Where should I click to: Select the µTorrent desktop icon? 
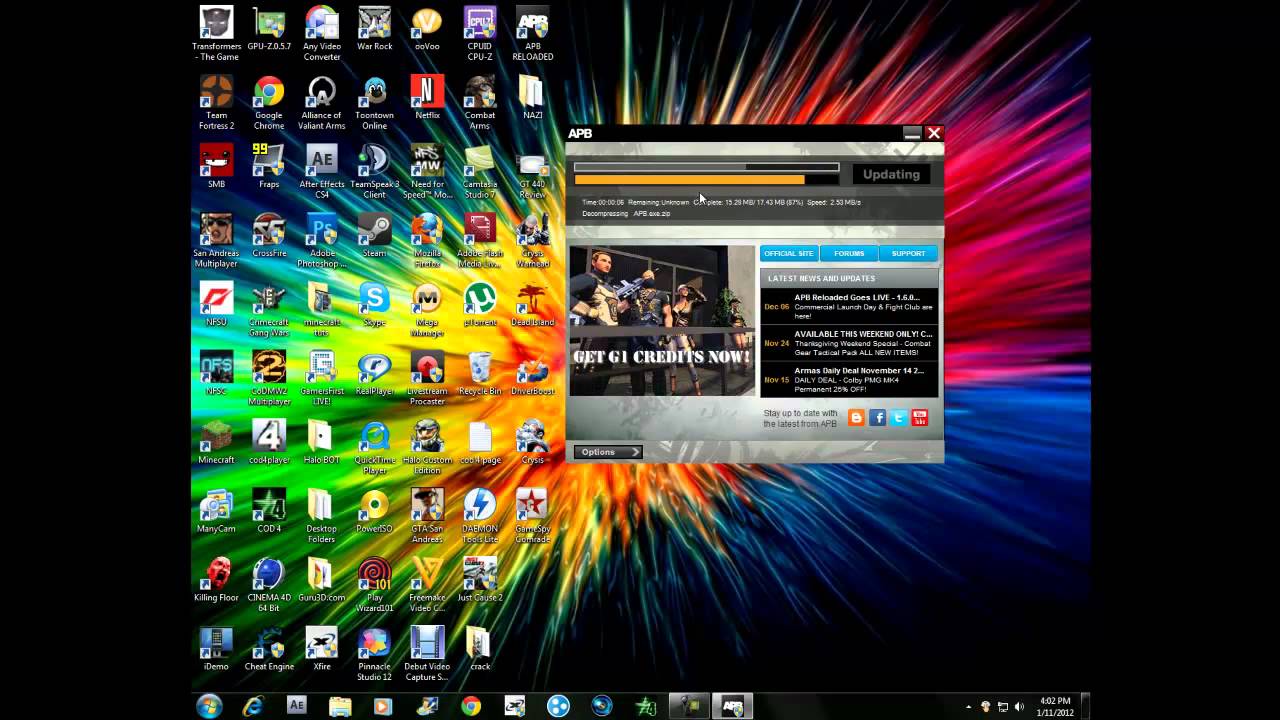click(480, 305)
